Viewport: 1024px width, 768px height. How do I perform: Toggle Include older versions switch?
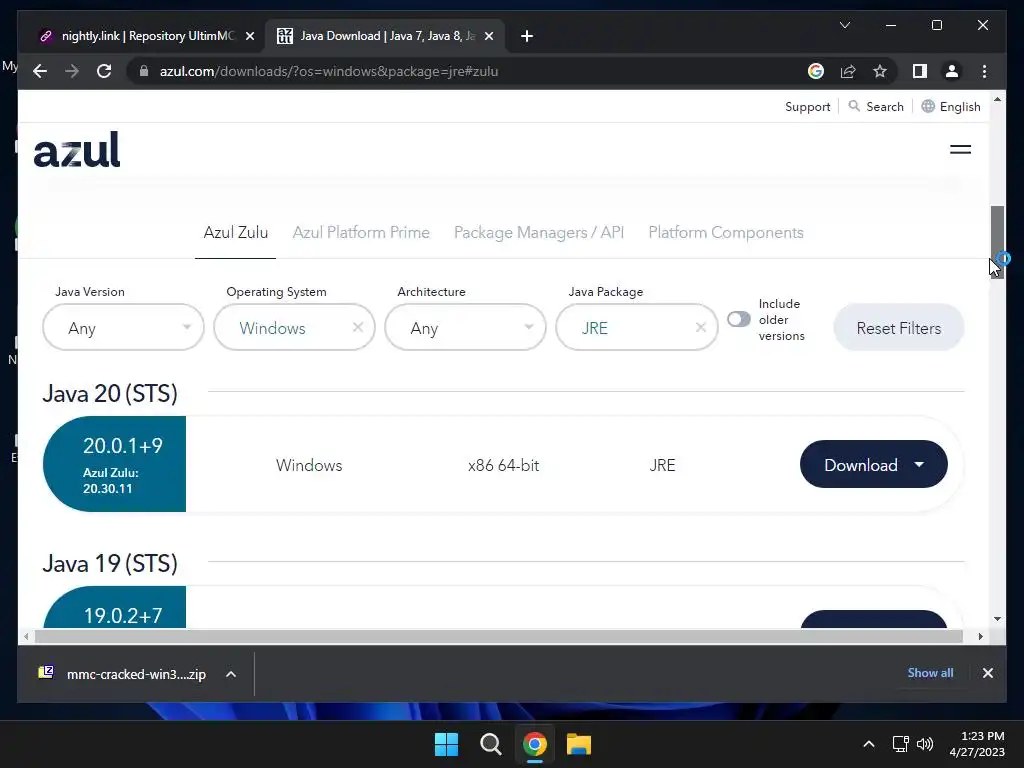[739, 319]
